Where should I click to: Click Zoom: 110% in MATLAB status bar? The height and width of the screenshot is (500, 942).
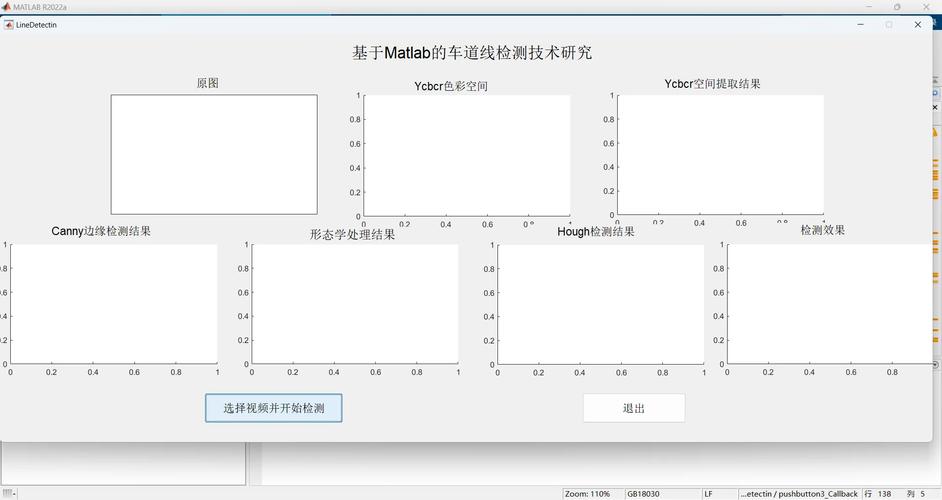point(587,494)
